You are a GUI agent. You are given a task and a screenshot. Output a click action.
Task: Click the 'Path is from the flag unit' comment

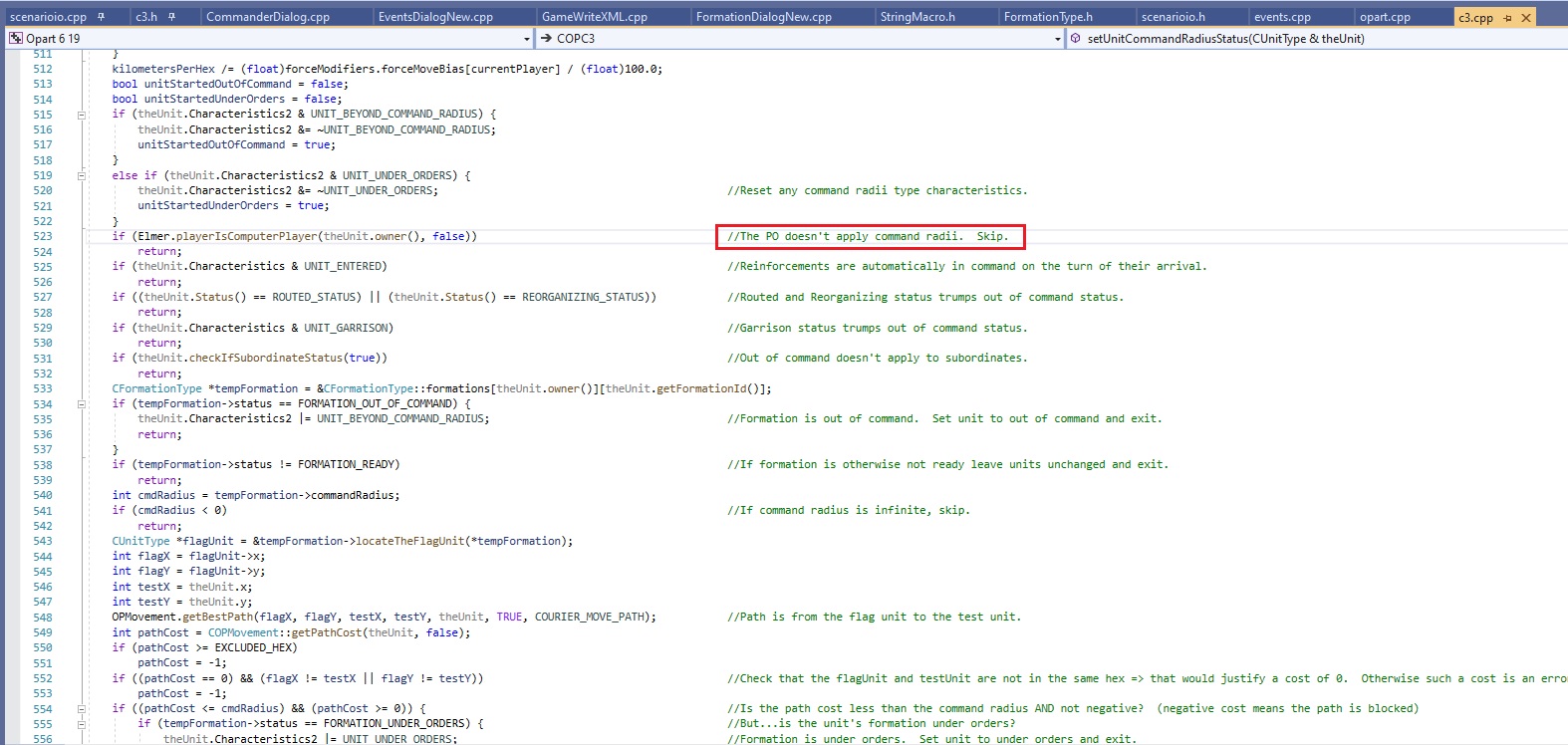tap(874, 618)
